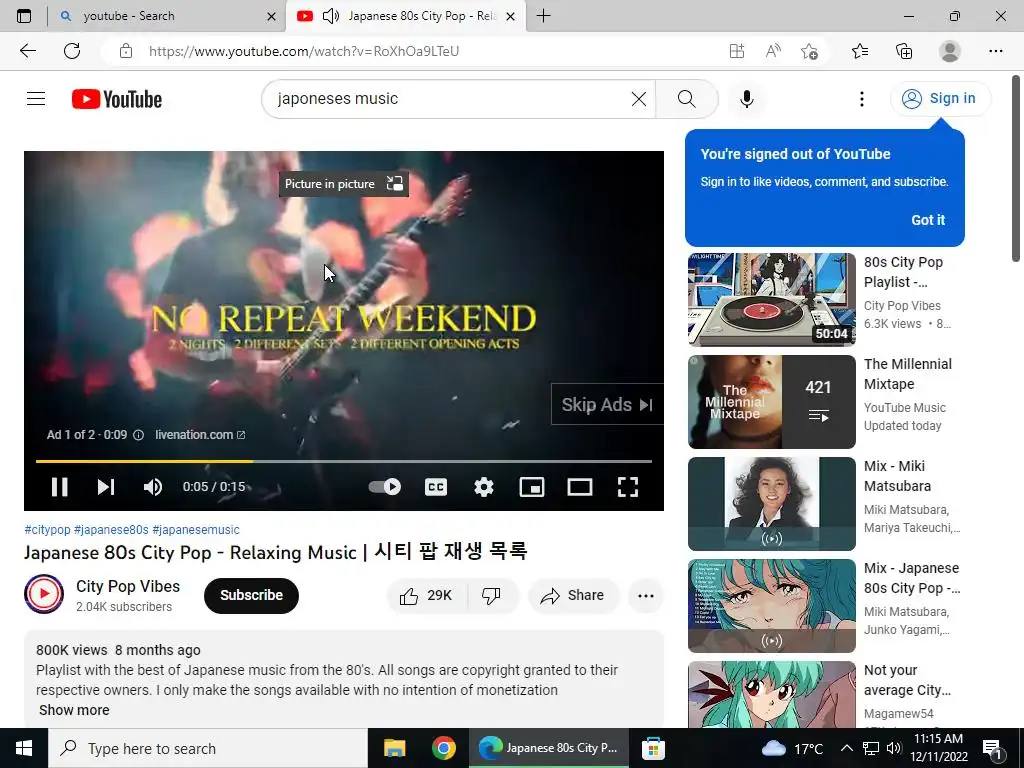
Task: Click the ad info circle icon
Action: click(x=138, y=435)
